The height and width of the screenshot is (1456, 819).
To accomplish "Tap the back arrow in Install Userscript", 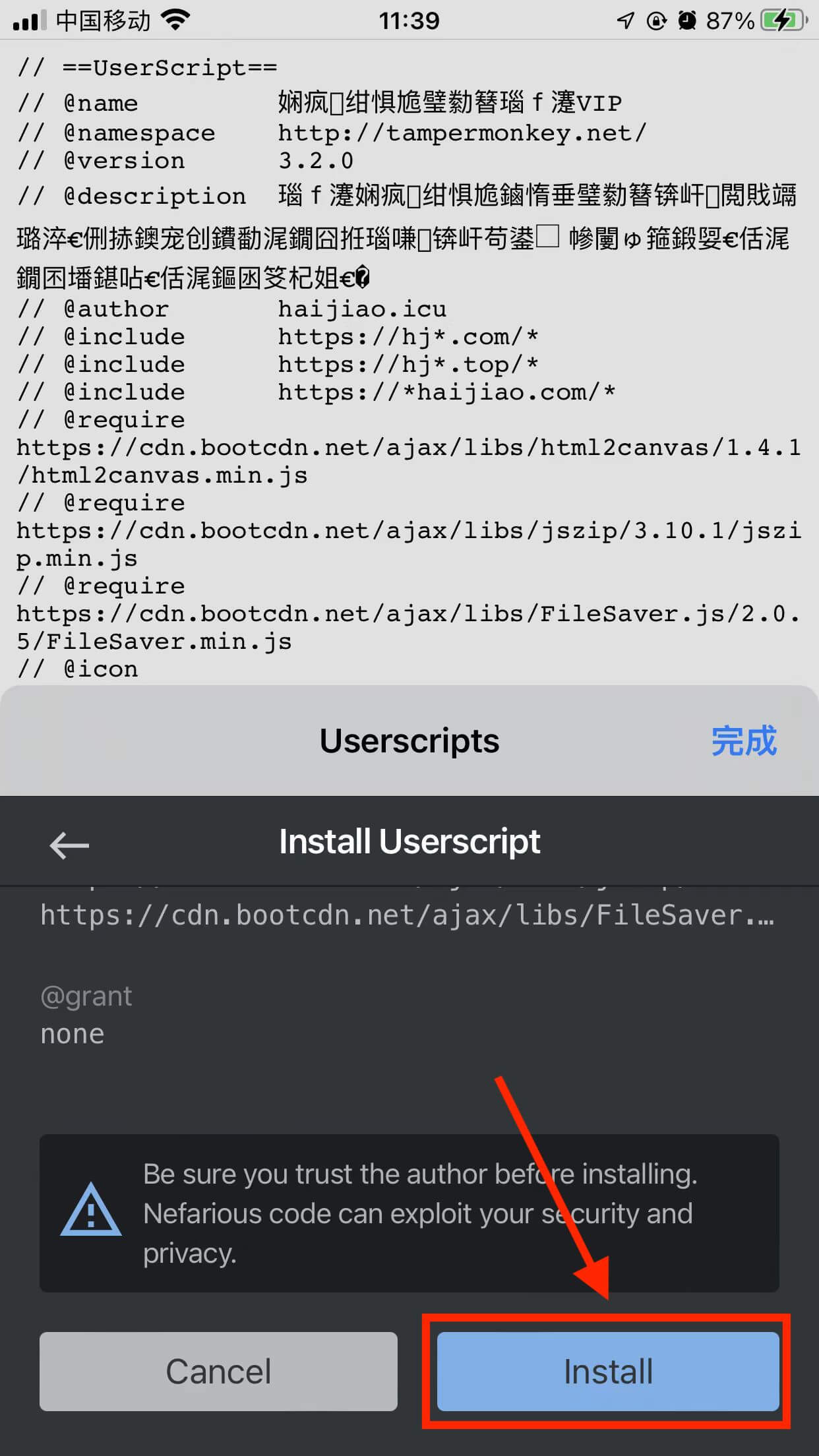I will [69, 845].
